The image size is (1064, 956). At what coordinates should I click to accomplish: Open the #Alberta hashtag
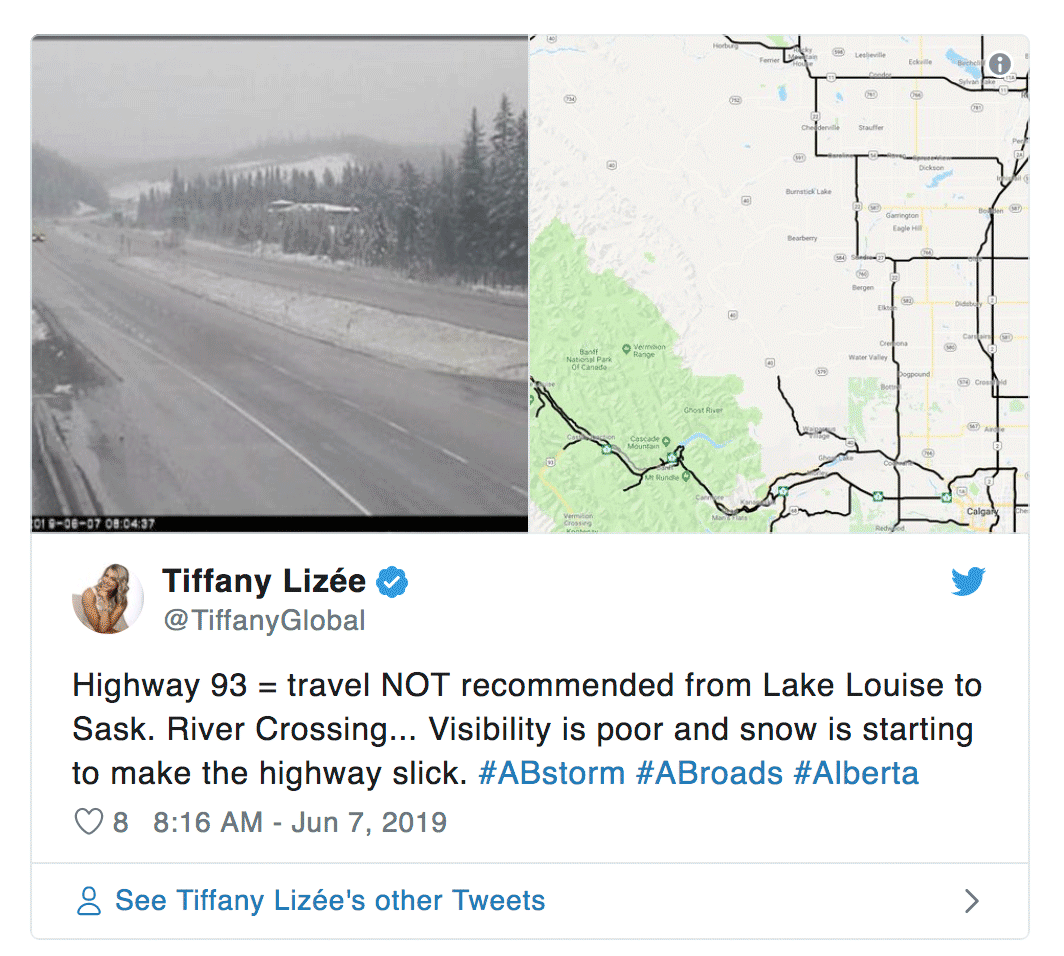pos(856,773)
